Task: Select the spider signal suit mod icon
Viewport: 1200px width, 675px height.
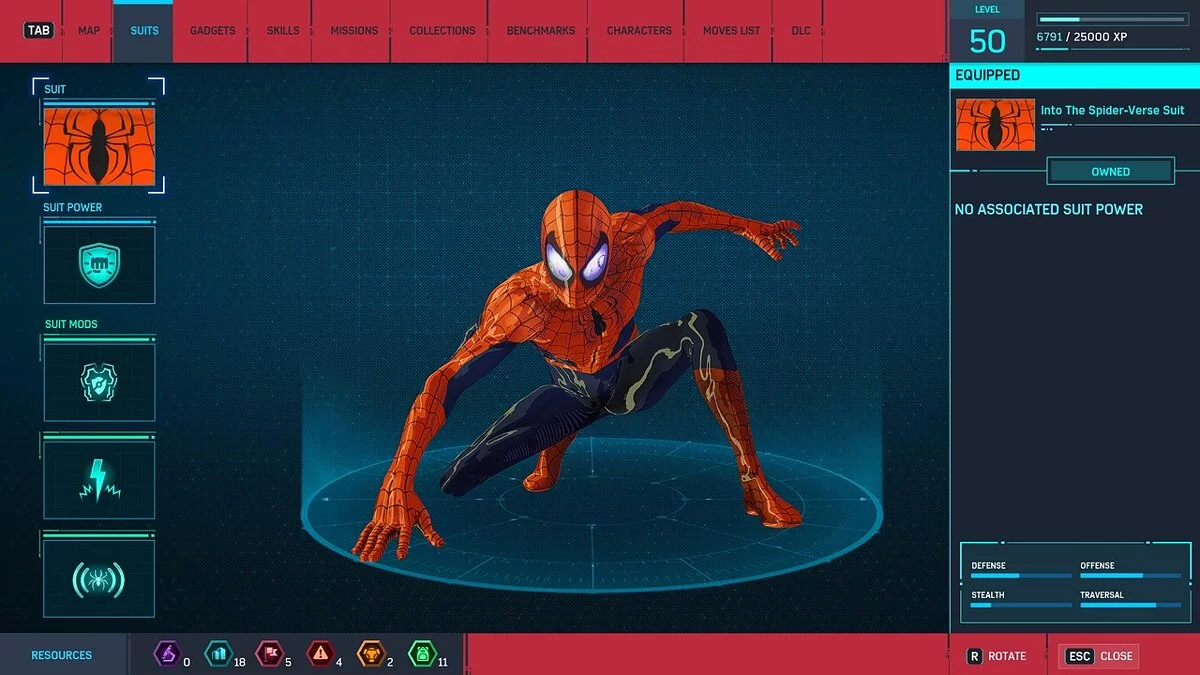Action: (x=98, y=576)
